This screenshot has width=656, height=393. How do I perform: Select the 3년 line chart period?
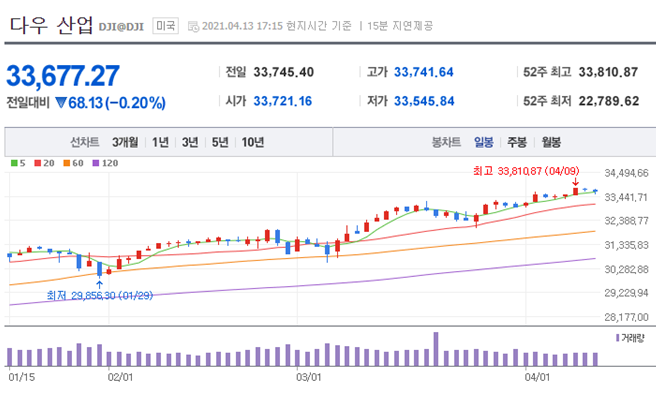coord(190,142)
